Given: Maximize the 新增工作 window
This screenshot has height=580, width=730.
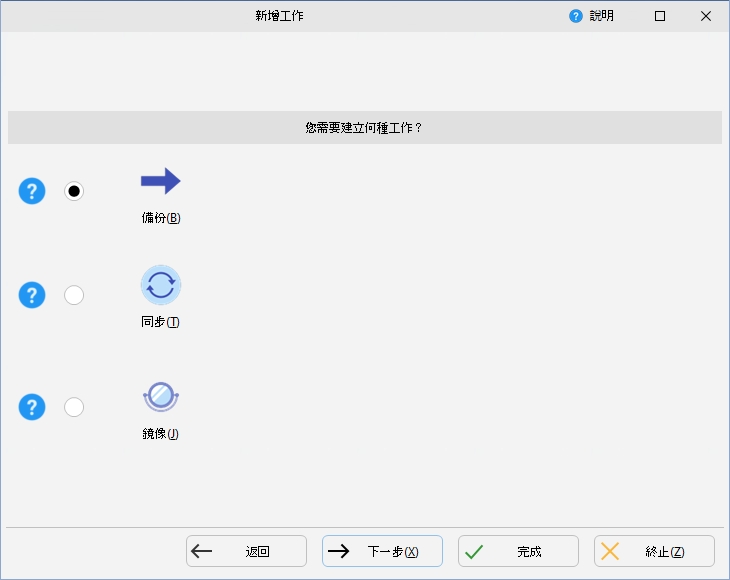Looking at the screenshot, I should [x=660, y=16].
